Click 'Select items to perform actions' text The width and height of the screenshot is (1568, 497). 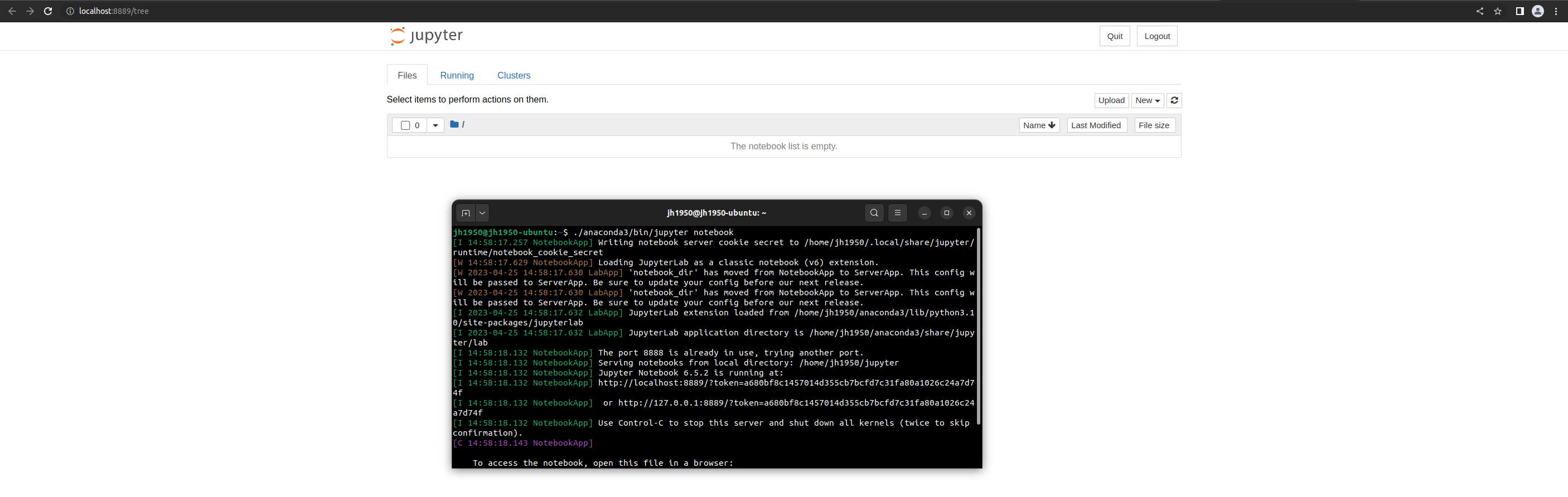click(467, 99)
